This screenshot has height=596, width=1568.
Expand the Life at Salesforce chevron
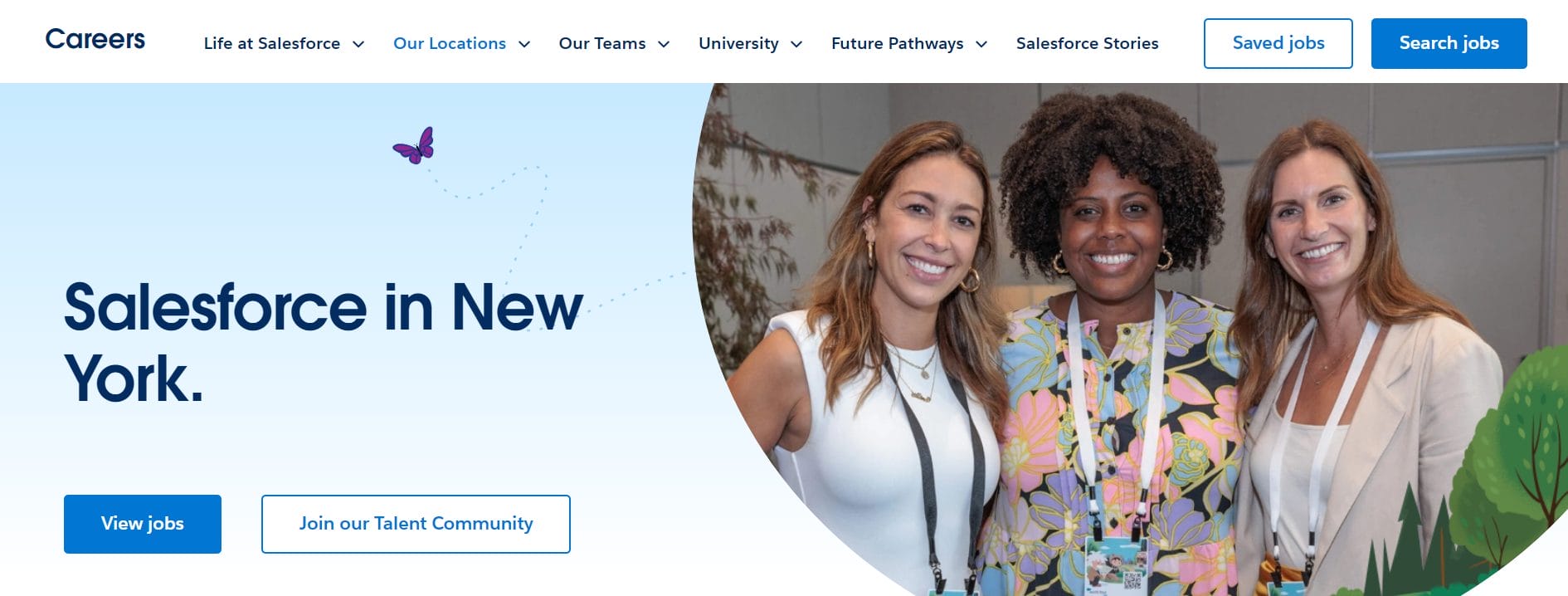(x=358, y=44)
